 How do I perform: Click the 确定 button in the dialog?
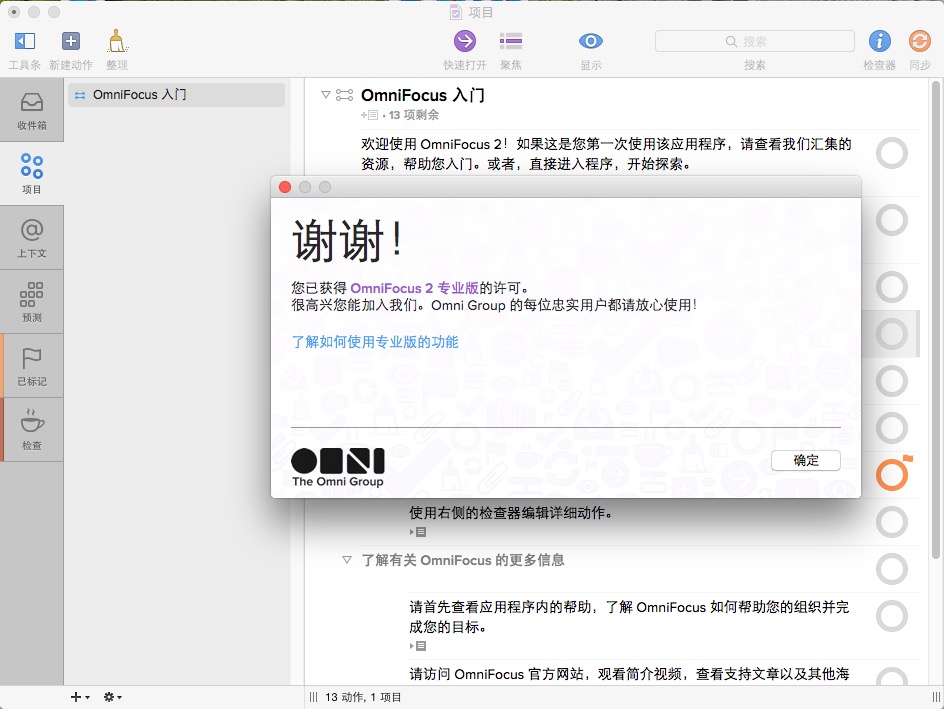pyautogui.click(x=805, y=460)
